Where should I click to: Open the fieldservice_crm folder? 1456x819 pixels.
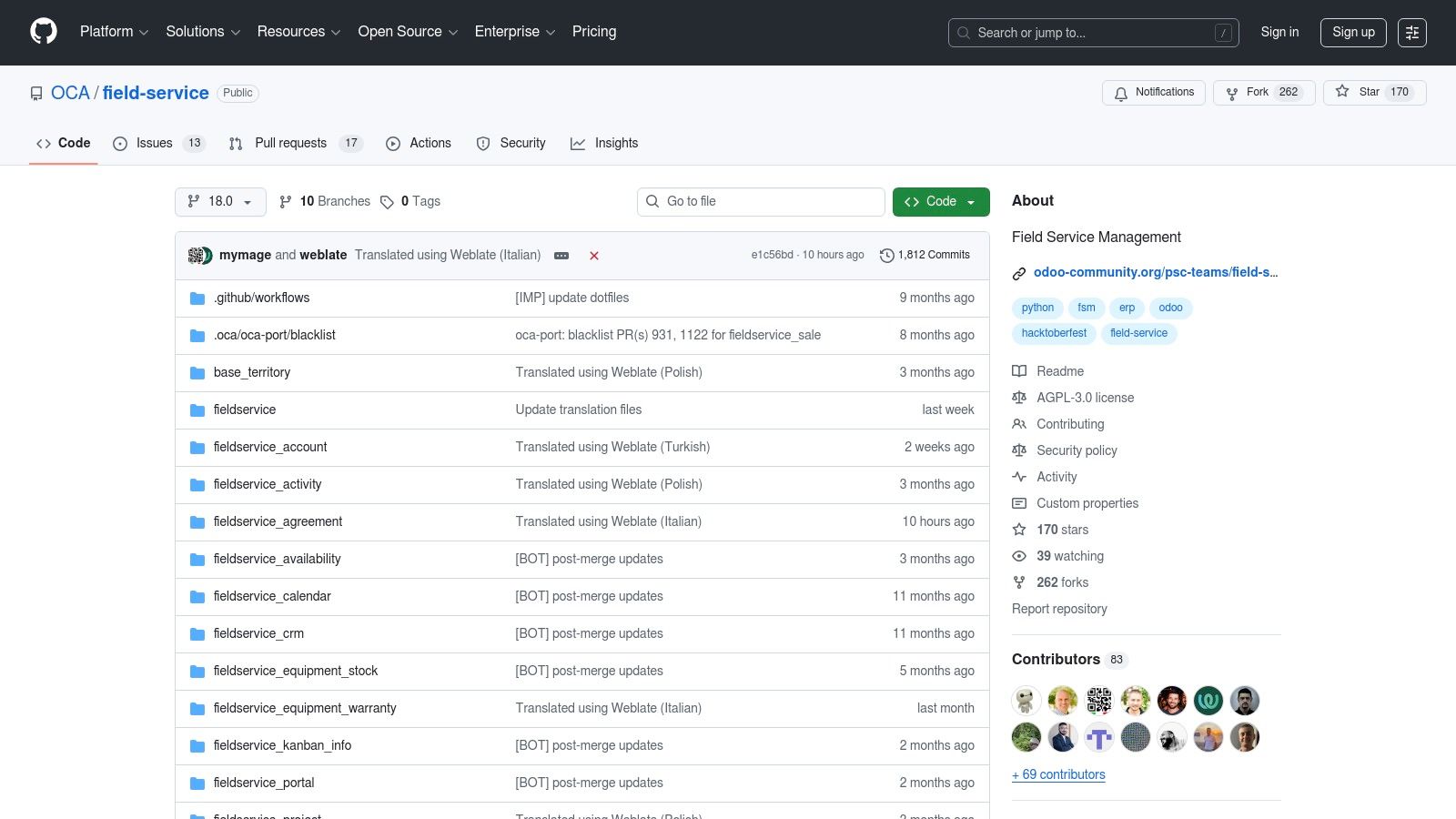pos(258,633)
